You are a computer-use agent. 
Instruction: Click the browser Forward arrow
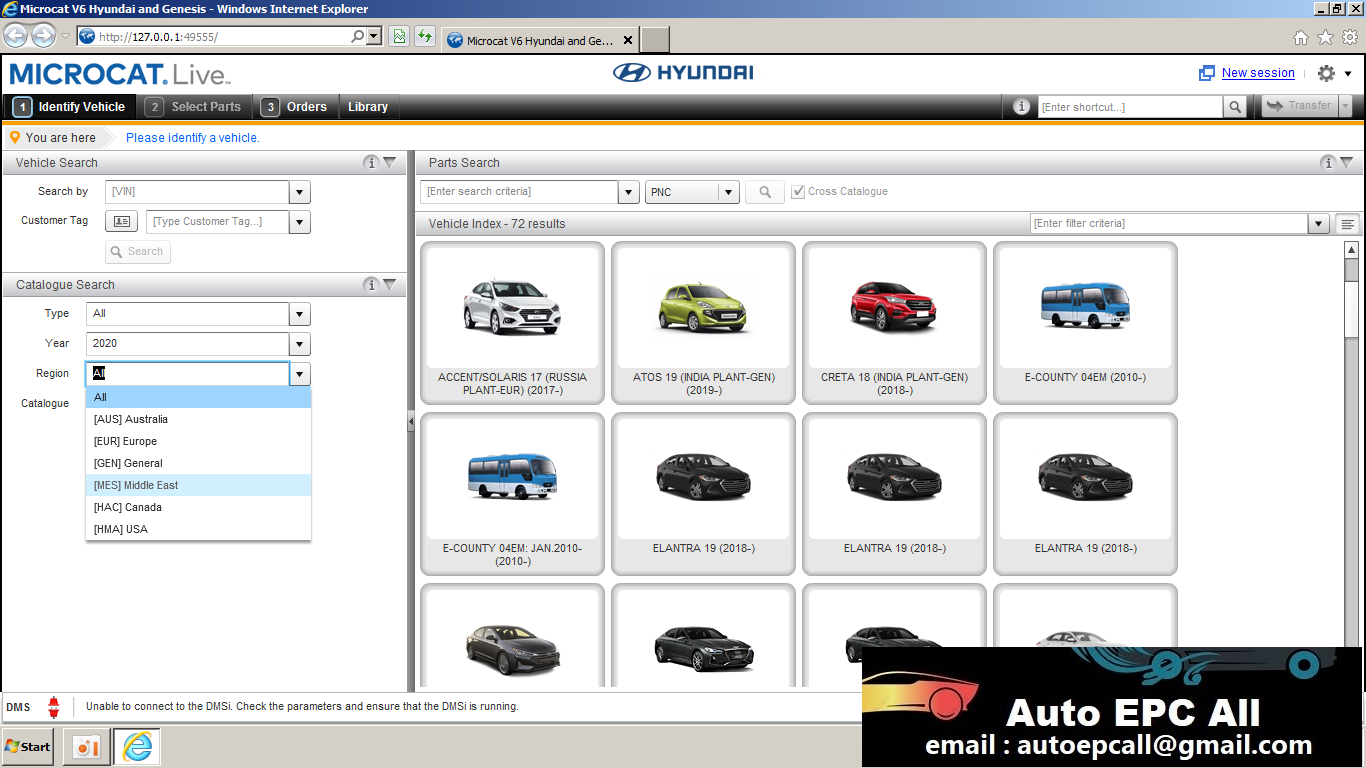pos(43,37)
